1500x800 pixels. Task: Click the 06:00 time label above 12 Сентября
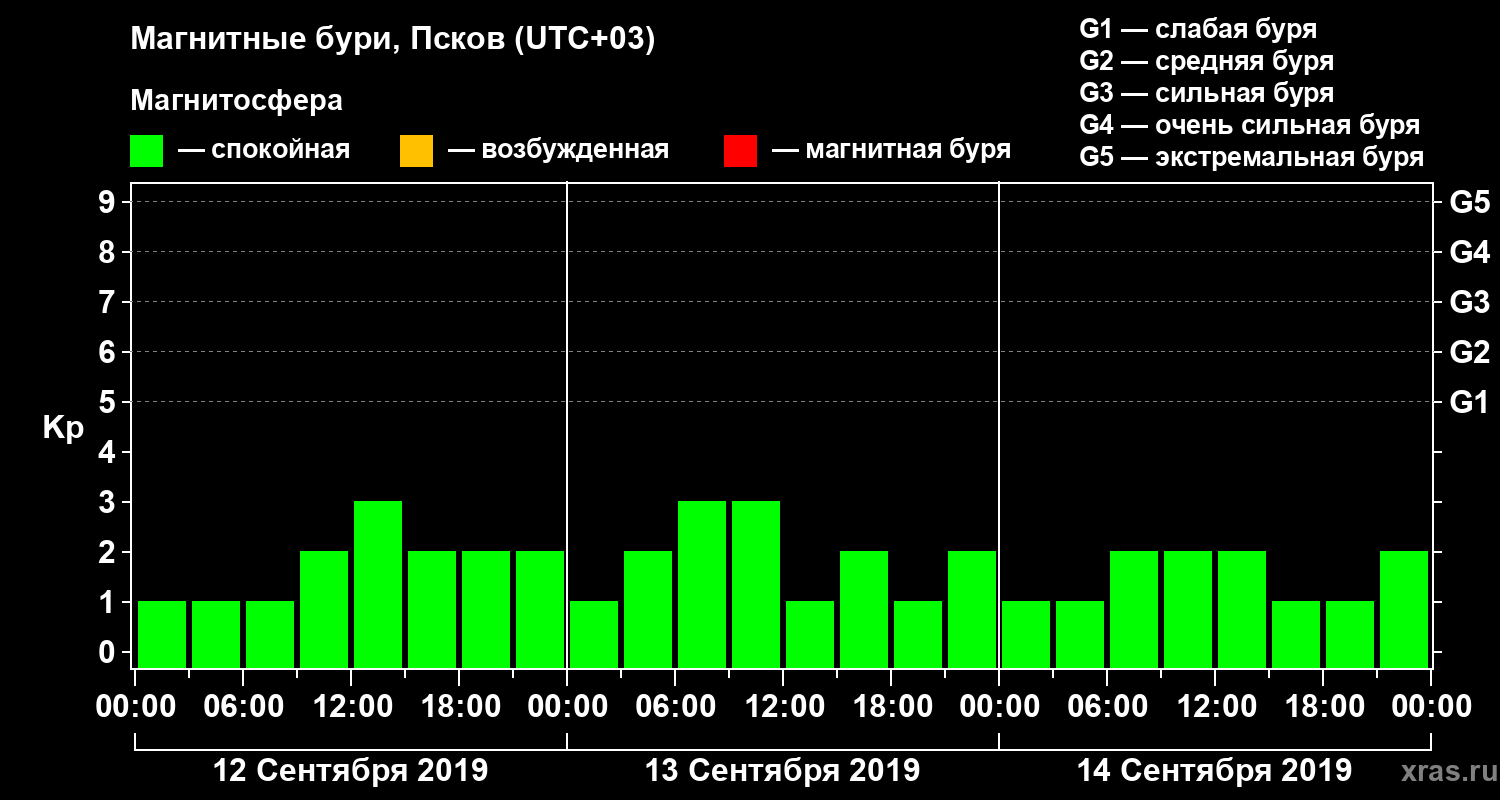[x=243, y=706]
